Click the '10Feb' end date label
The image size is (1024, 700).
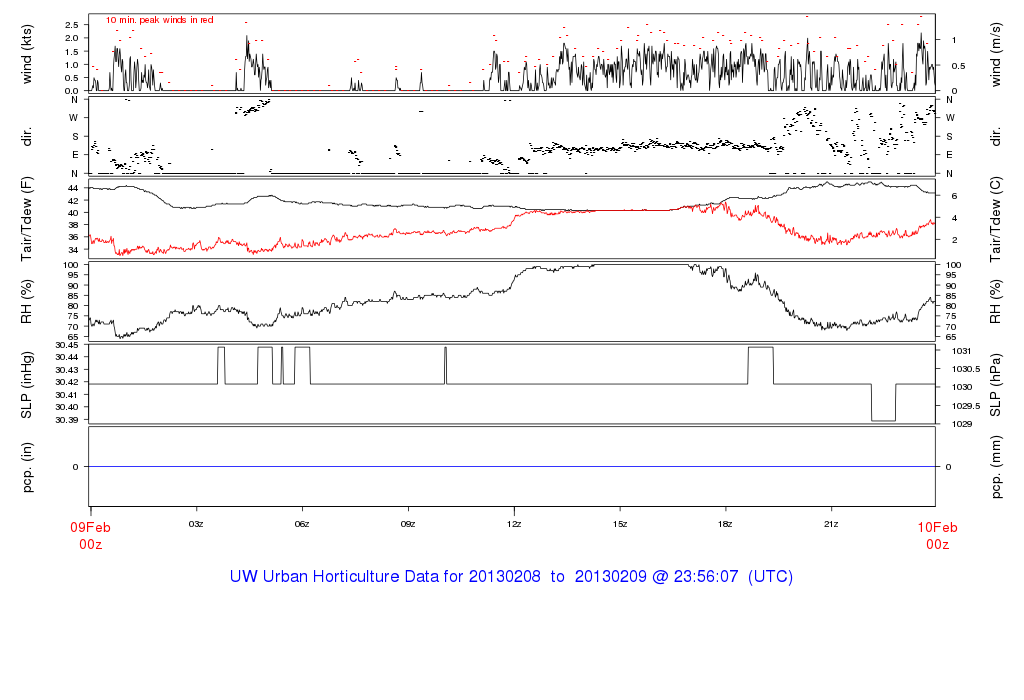tap(937, 528)
